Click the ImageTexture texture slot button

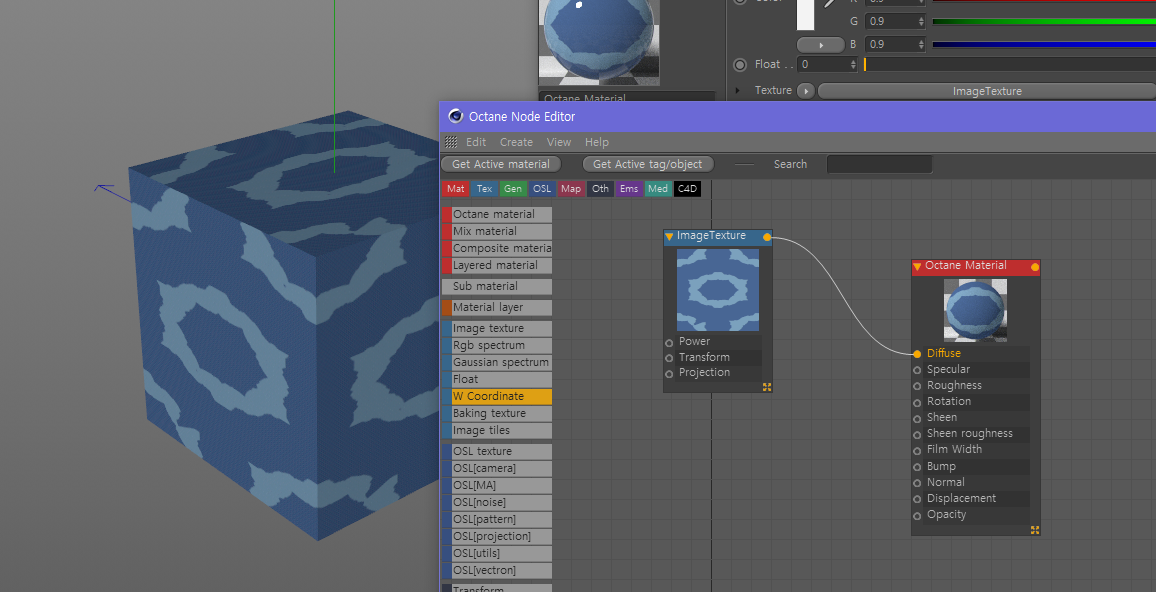(986, 91)
